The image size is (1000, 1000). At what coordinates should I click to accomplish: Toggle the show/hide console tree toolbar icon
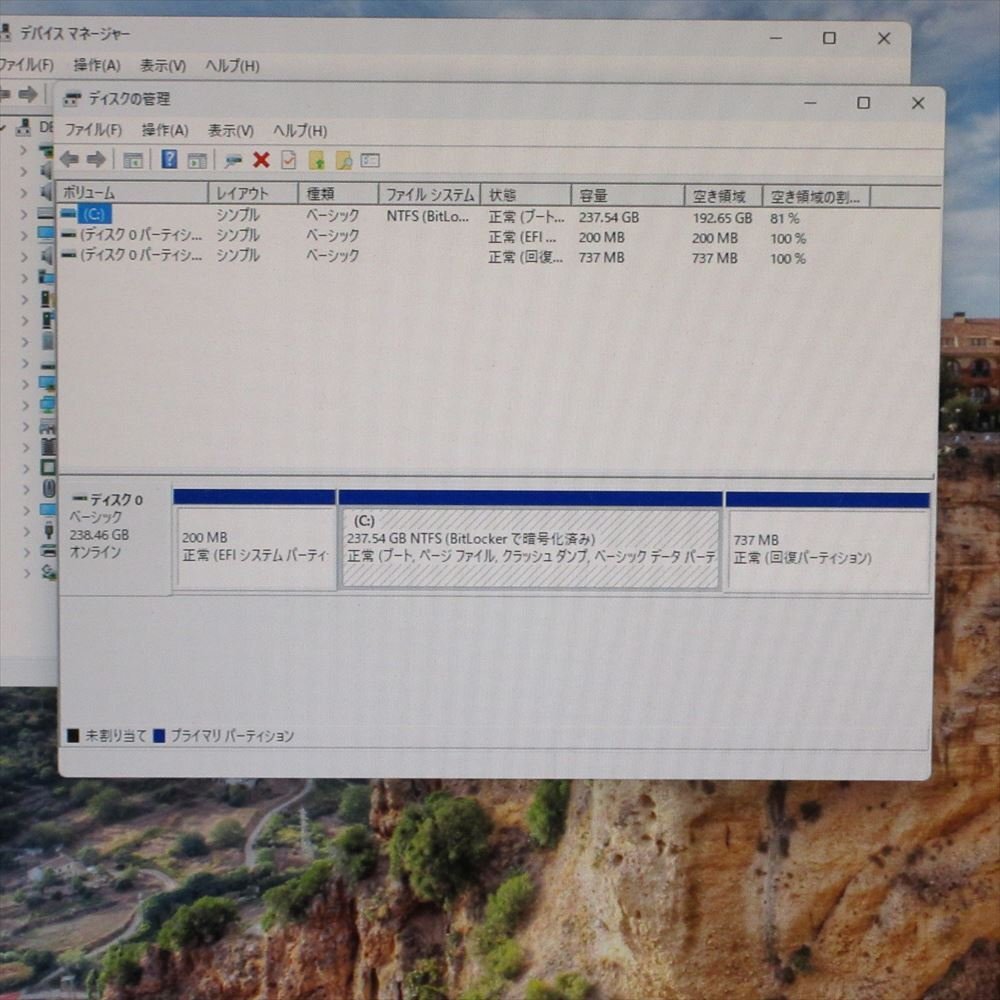click(133, 160)
